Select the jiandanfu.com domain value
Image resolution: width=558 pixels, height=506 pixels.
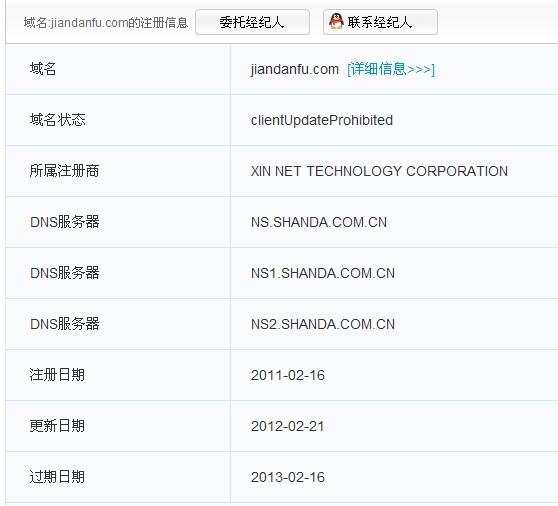pos(295,69)
